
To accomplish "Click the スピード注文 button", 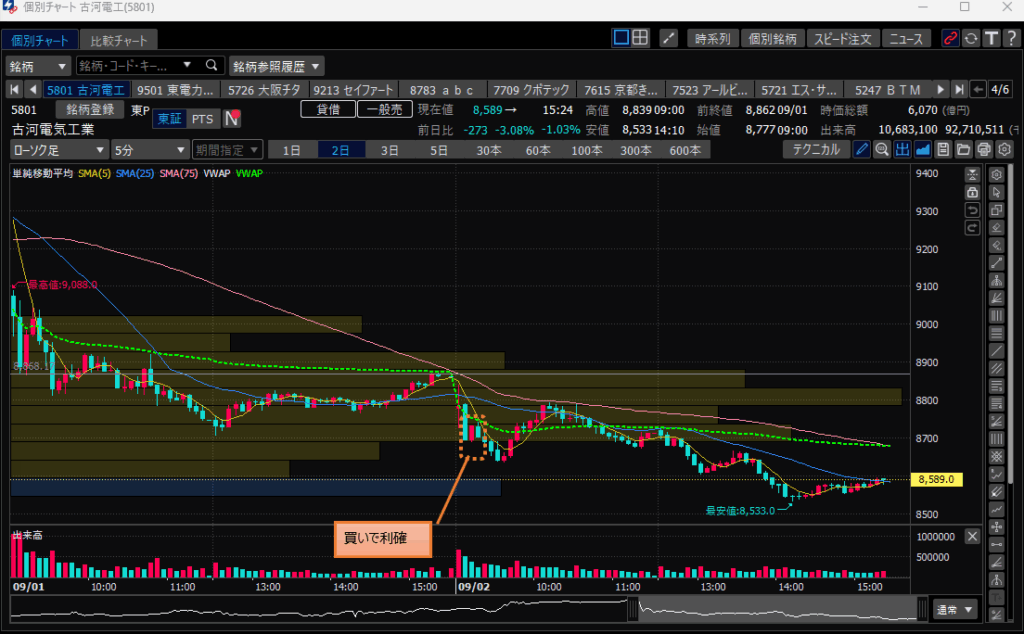I will pos(845,39).
